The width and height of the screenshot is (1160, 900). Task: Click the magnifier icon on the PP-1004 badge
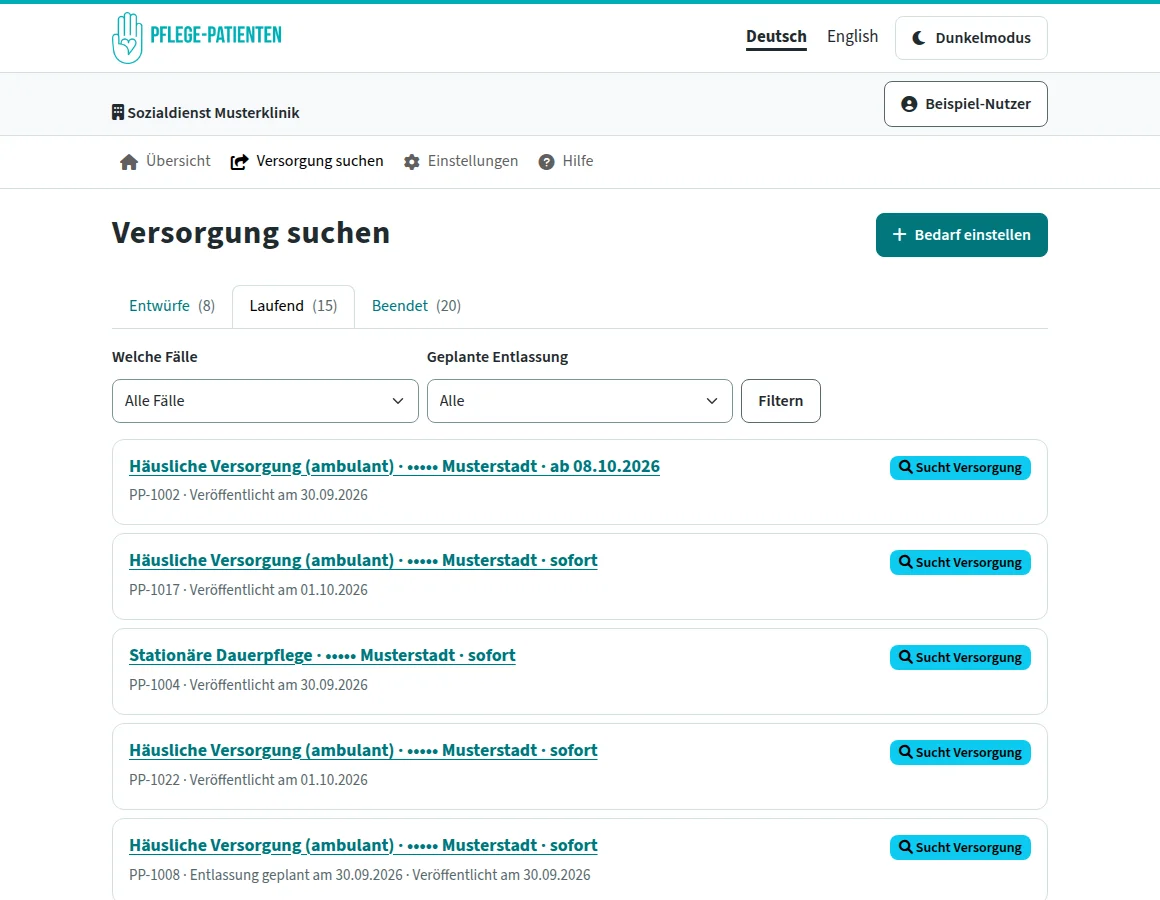pos(906,657)
